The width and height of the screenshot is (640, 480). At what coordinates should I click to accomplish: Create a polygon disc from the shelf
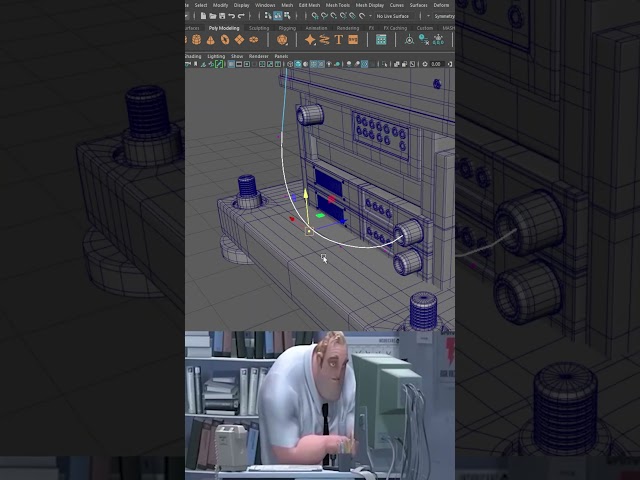tap(253, 40)
